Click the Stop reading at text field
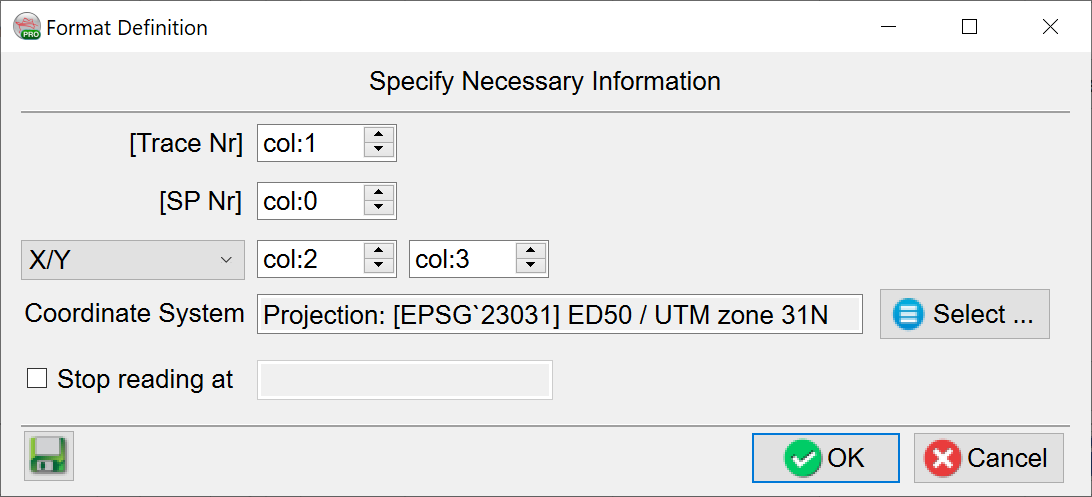This screenshot has width=1092, height=497. click(404, 380)
